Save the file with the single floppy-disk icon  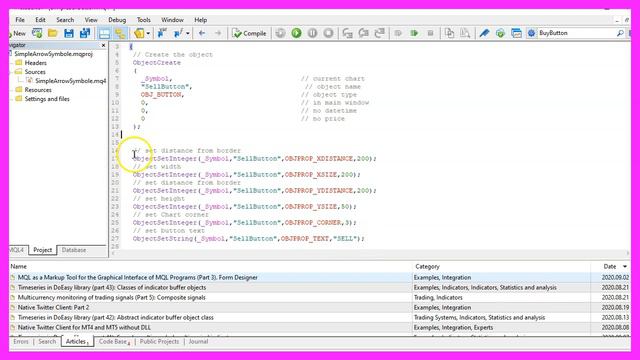click(69, 33)
